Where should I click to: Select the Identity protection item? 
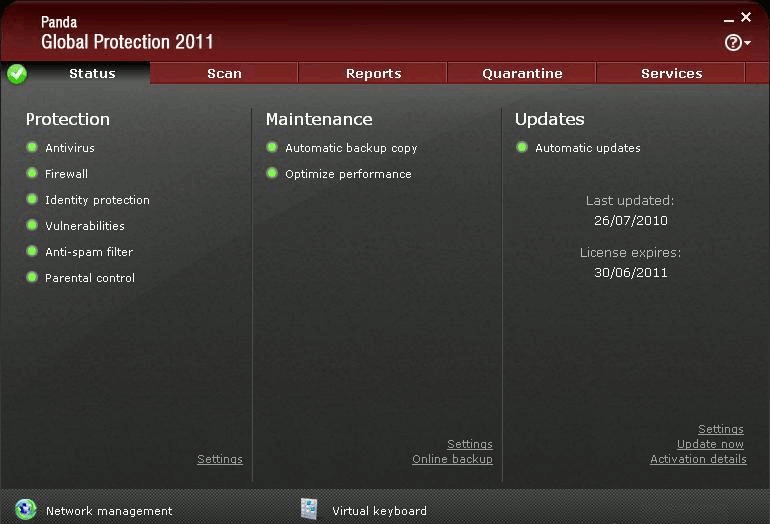97,200
